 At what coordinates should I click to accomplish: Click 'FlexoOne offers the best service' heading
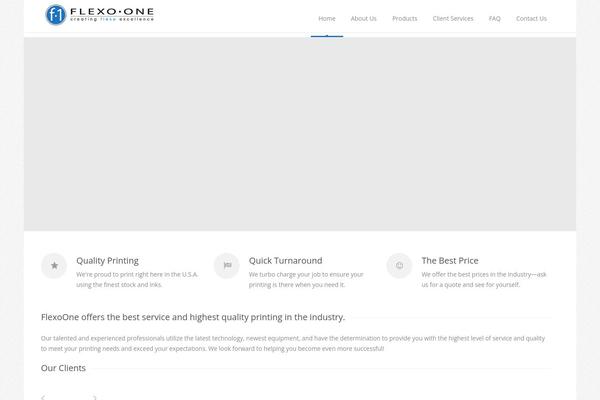193,317
